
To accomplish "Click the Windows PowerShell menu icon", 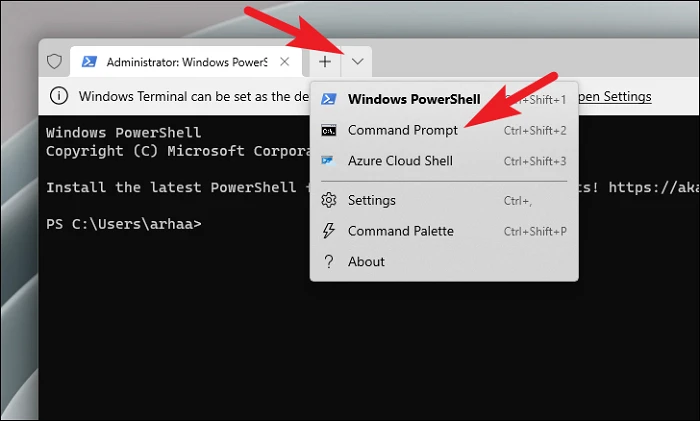I will (329, 99).
